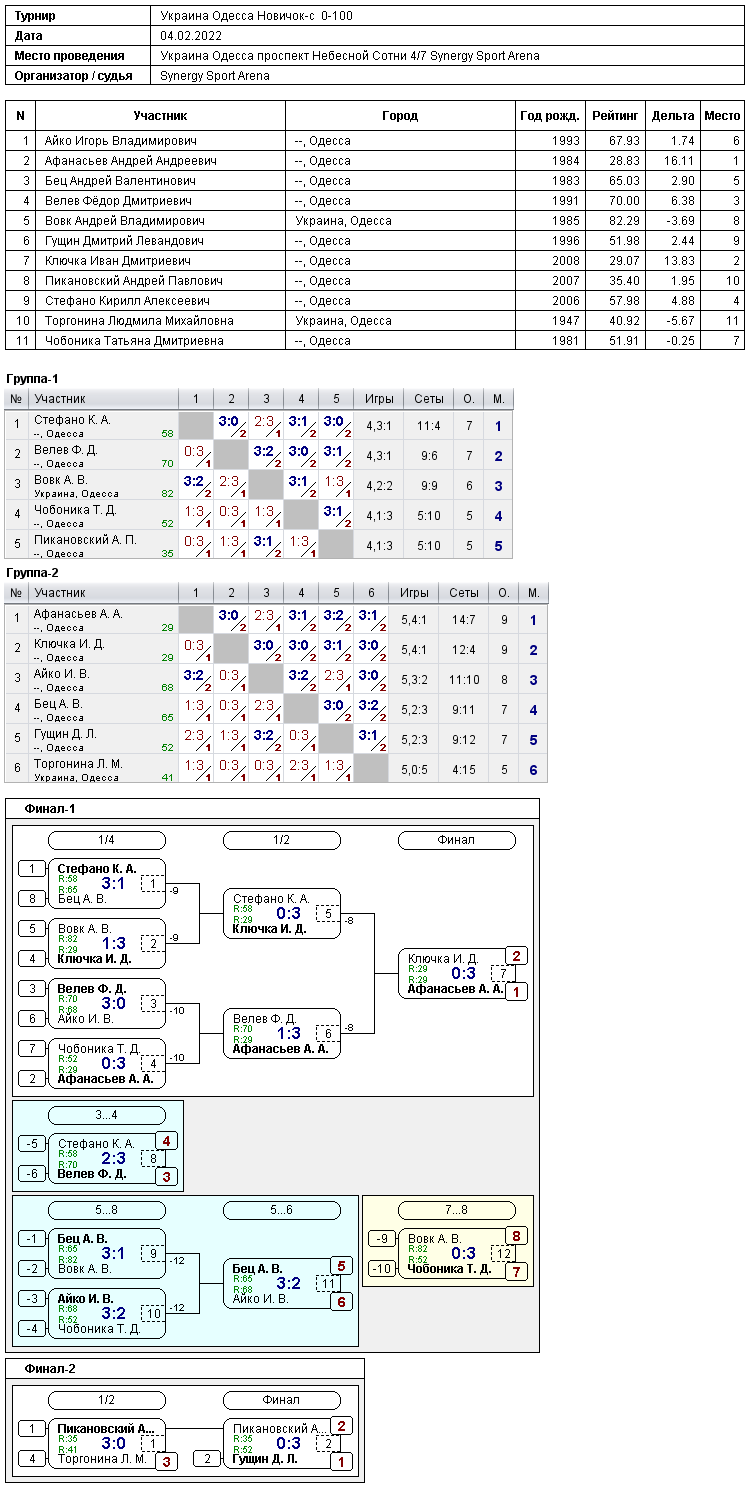Click Торгонина Л. М. row in Группа-2
Image resolution: width=750 pixels, height=1488 pixels.
[277, 768]
